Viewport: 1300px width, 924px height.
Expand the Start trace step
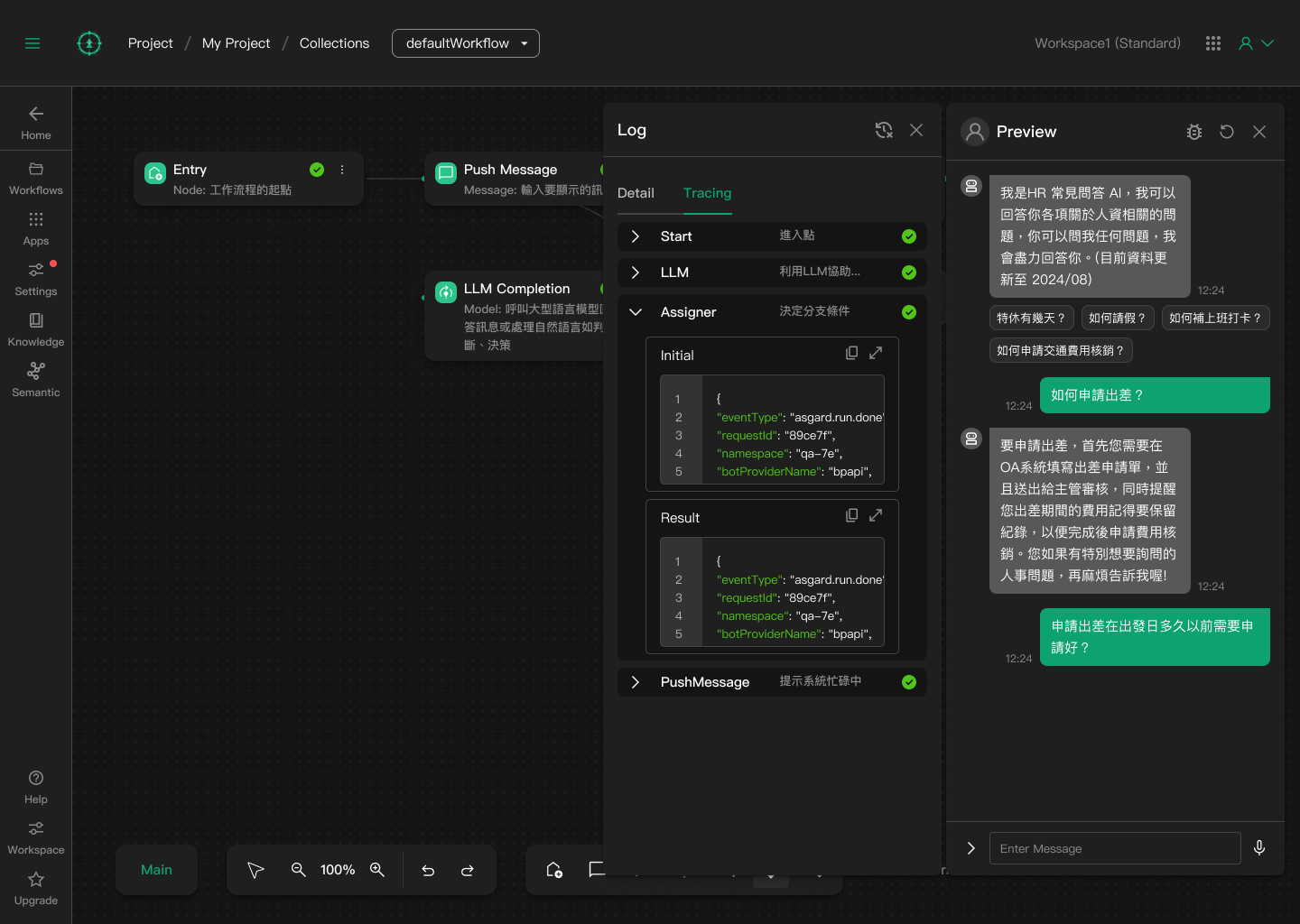(635, 236)
